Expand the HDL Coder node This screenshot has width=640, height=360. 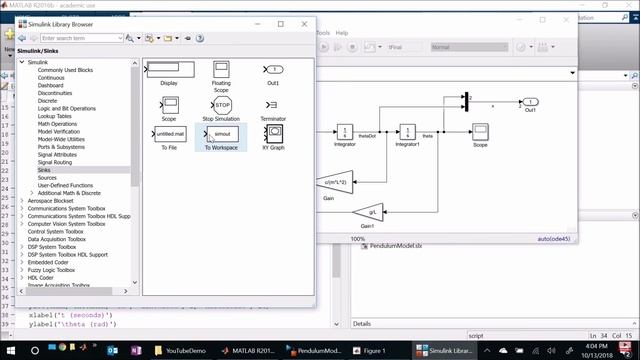point(22,278)
